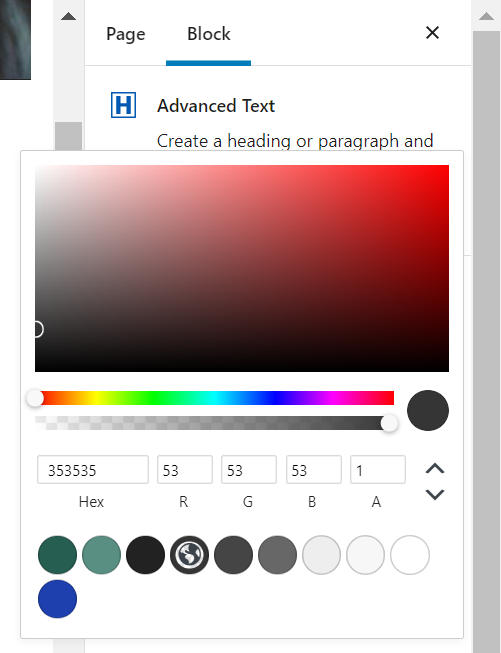Click the up chevron to change color format
The height and width of the screenshot is (653, 501).
[x=435, y=469]
